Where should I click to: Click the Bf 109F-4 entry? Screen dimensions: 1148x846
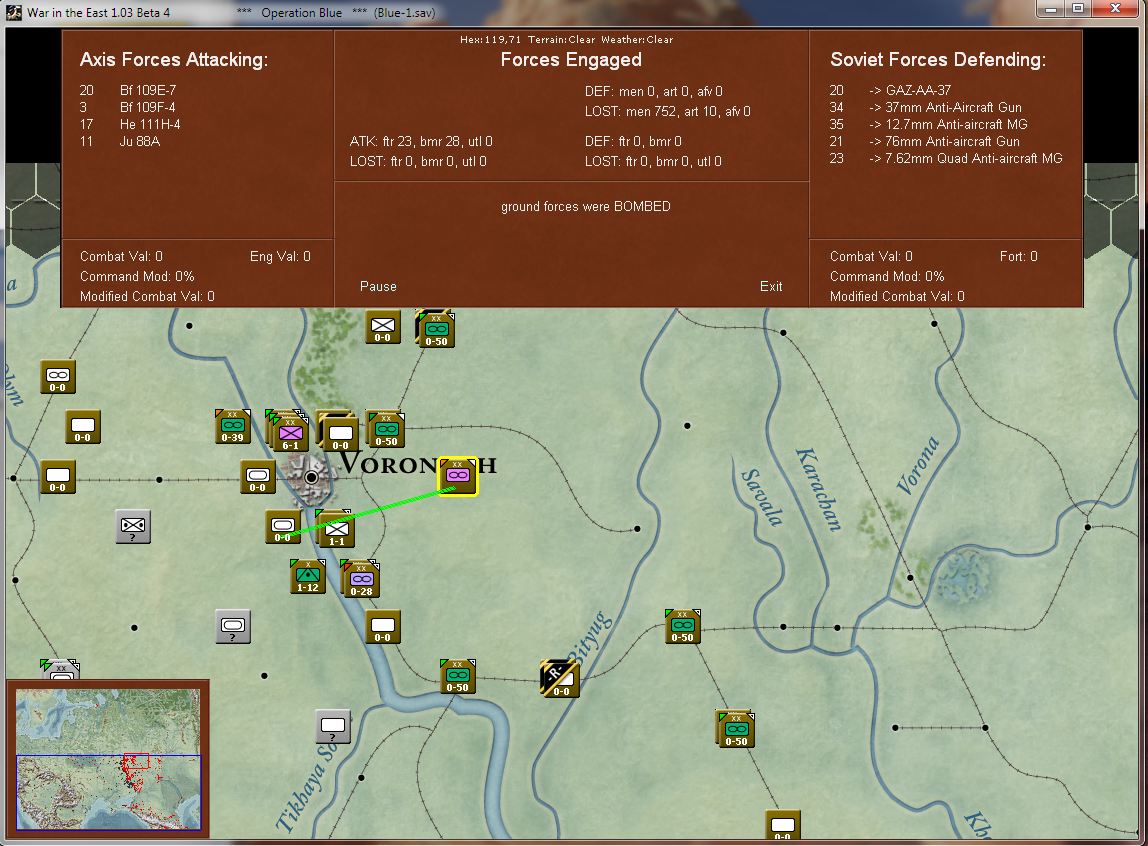click(x=148, y=107)
